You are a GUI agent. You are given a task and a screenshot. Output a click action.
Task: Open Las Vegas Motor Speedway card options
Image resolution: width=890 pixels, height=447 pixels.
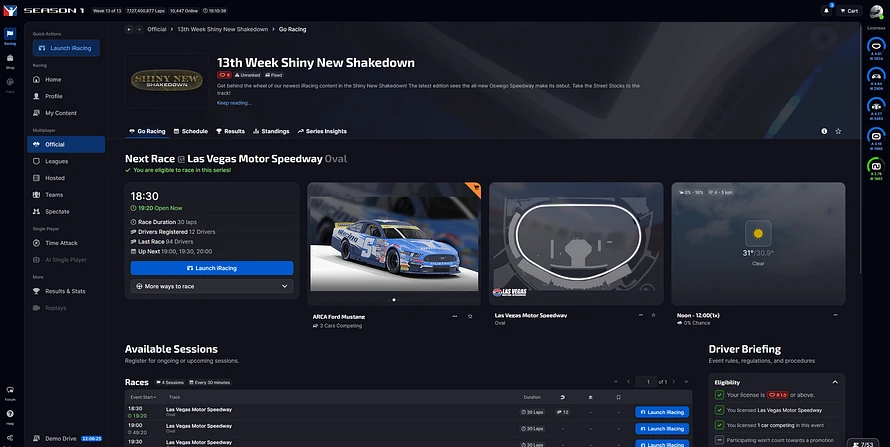(x=641, y=315)
